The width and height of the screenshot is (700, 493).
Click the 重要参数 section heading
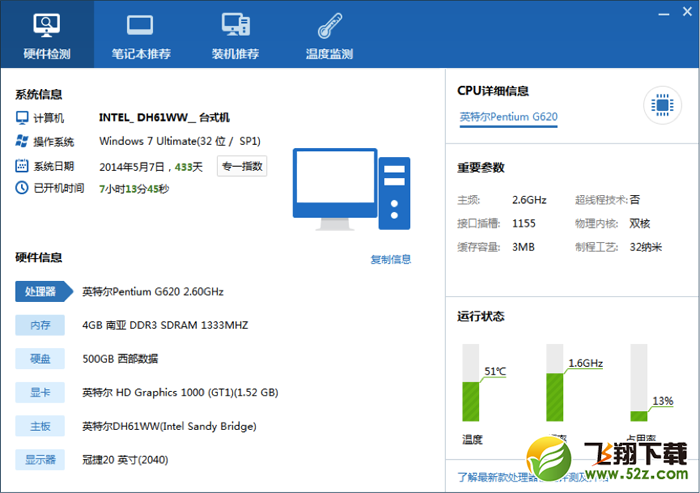coord(480,167)
